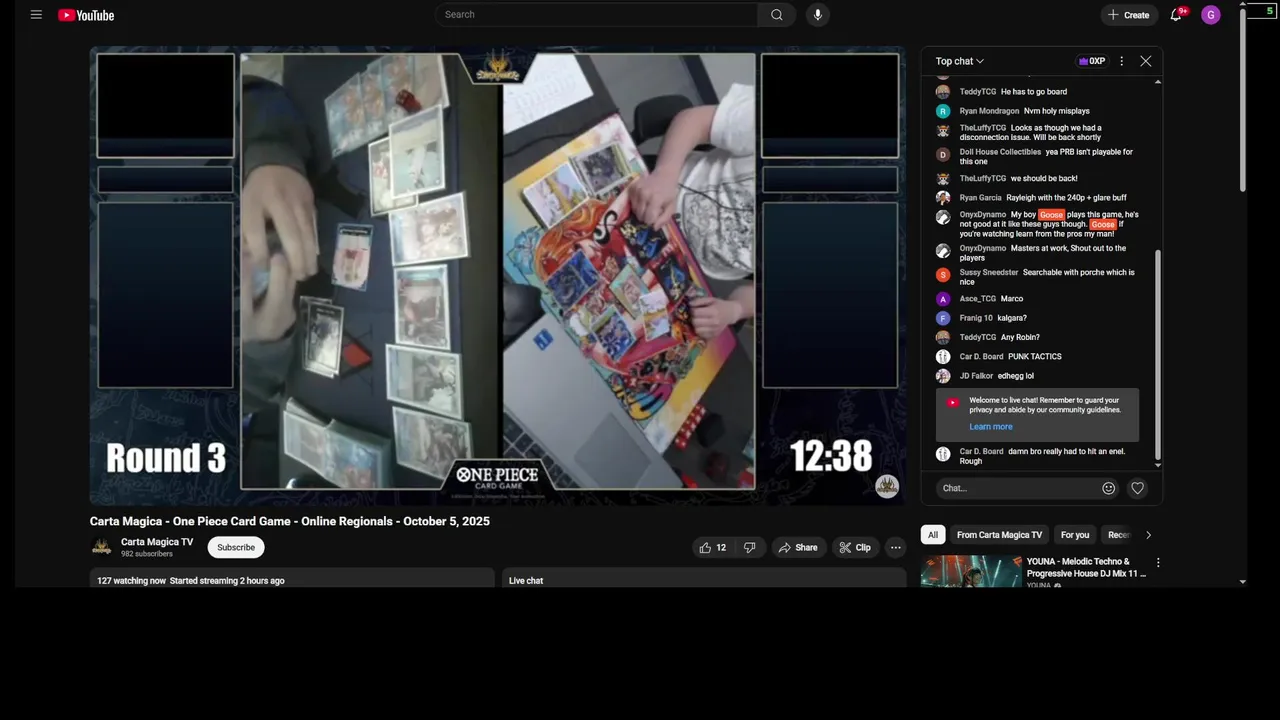Image resolution: width=1280 pixels, height=720 pixels.
Task: Like the video
Action: coord(713,547)
